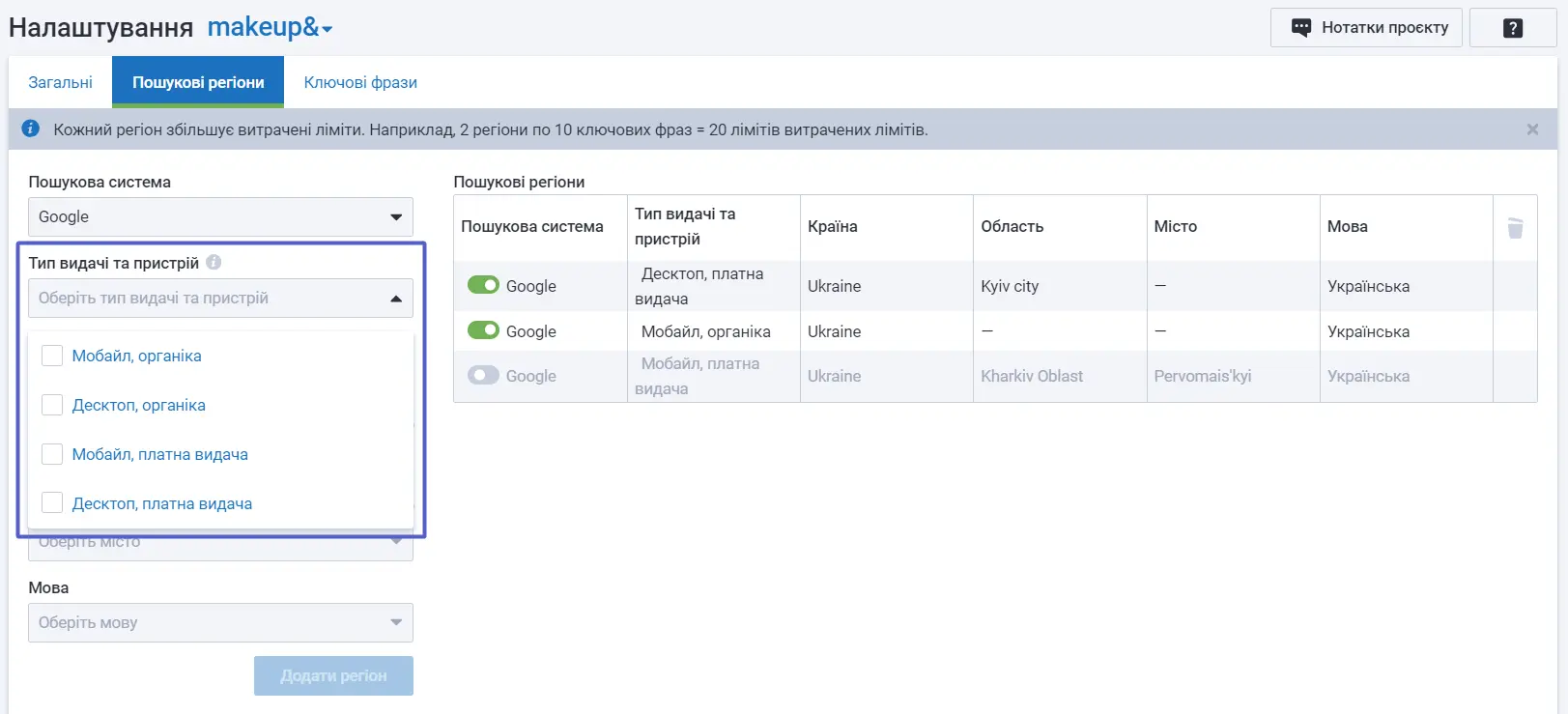Open the partially hidden Оберіть місто dropdown

point(220,547)
